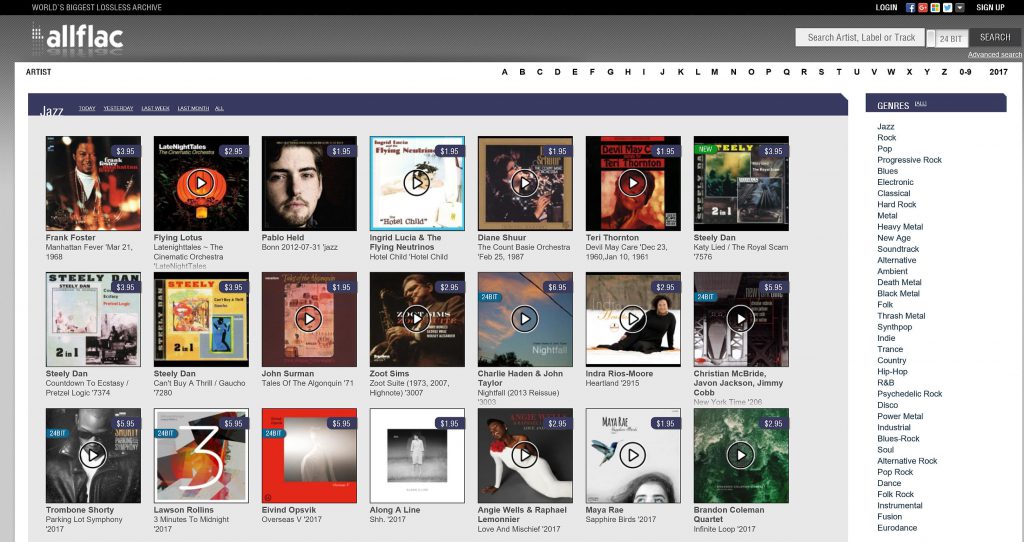The height and width of the screenshot is (542, 1024).
Task: Log in with the Facebook icon
Action: (x=910, y=8)
